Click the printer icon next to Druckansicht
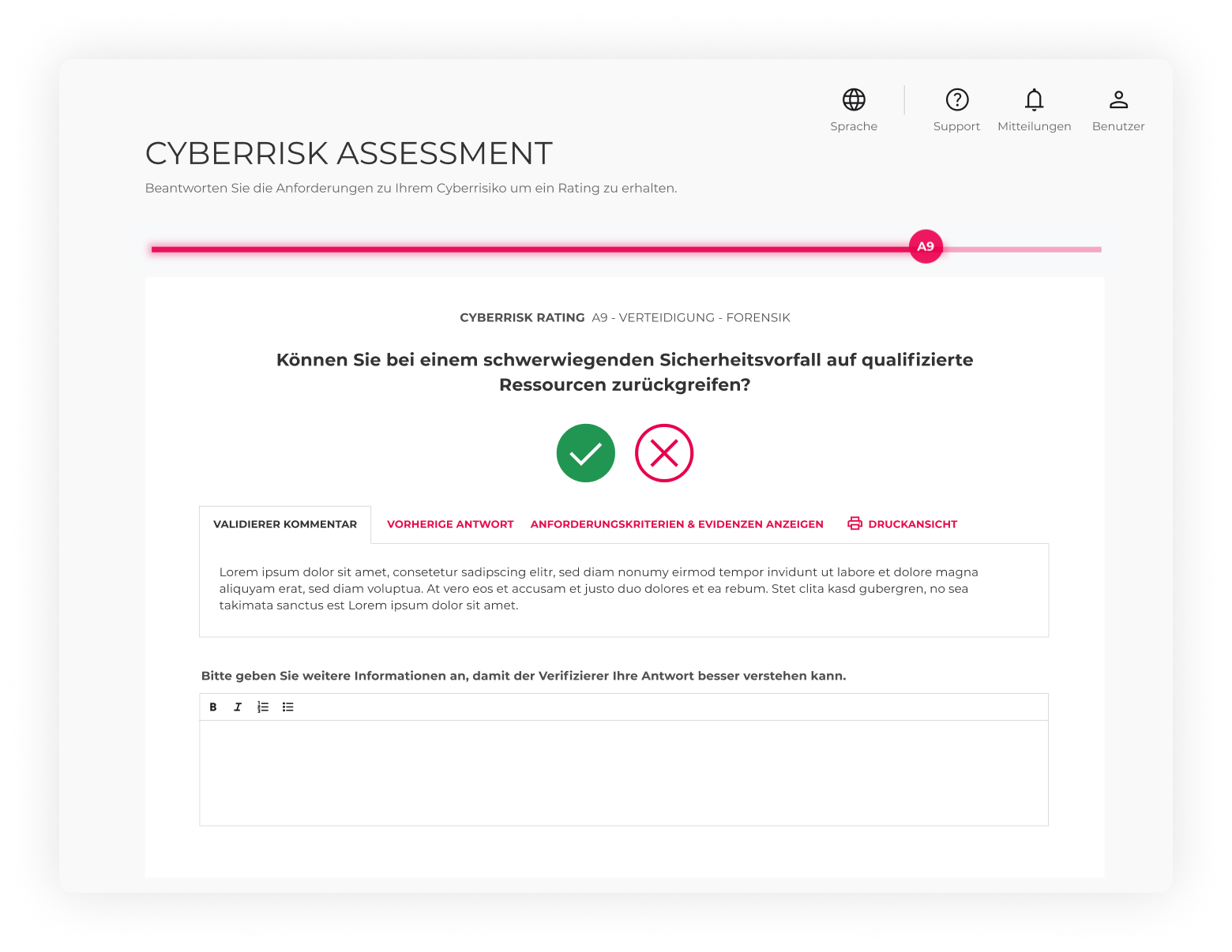Image resolution: width=1232 pixels, height=952 pixels. tap(854, 523)
